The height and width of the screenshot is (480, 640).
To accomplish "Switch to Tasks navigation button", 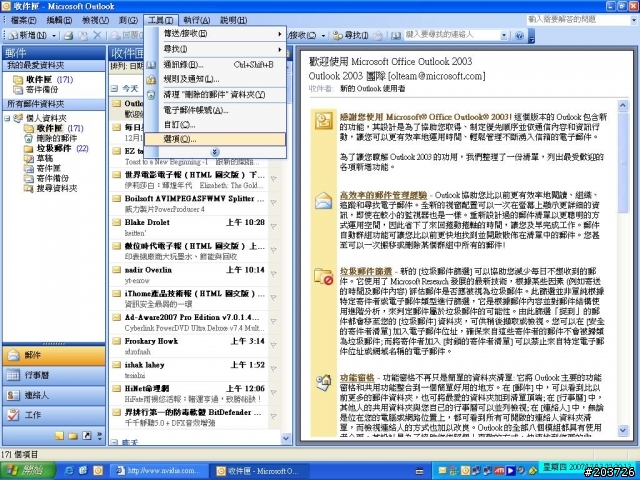I will click(x=54, y=415).
